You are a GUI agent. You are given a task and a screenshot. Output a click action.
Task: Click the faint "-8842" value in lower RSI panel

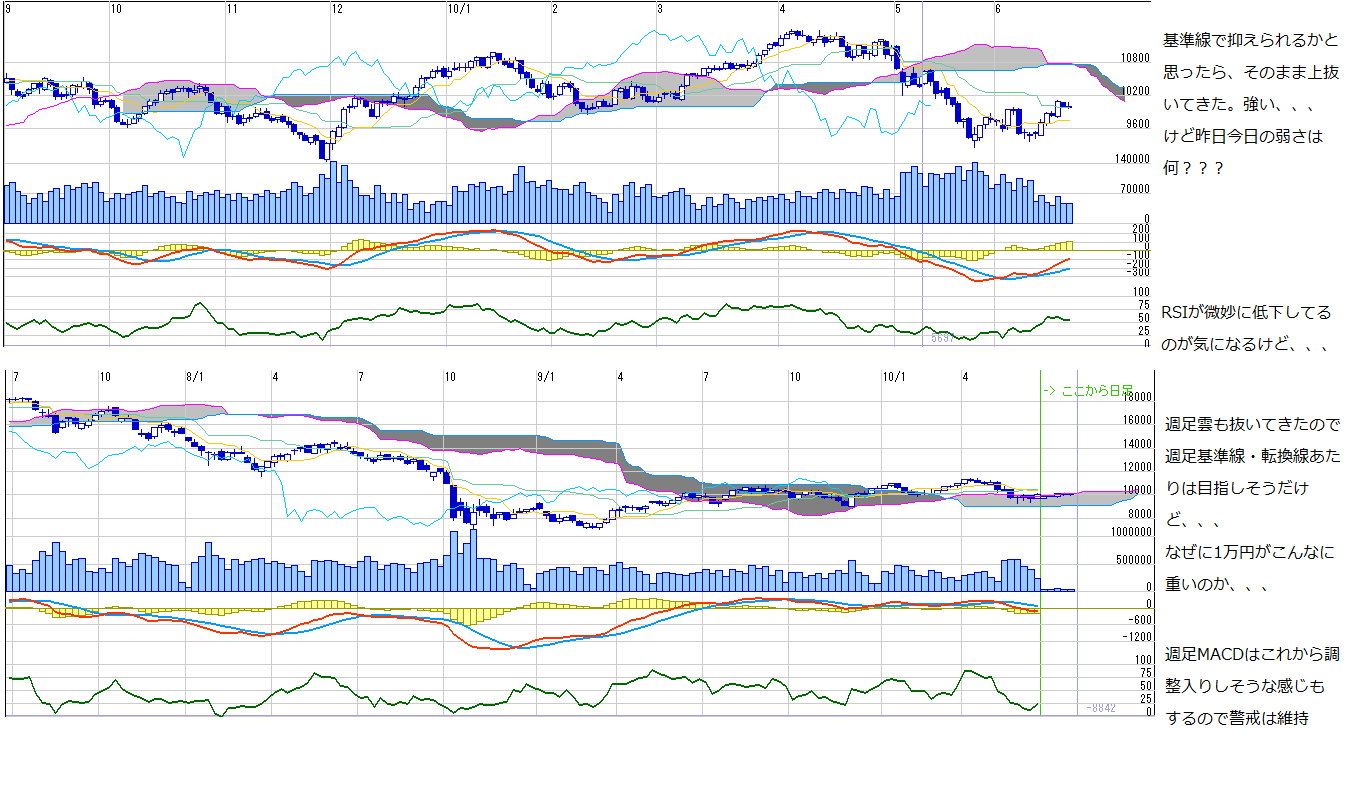tap(1101, 707)
